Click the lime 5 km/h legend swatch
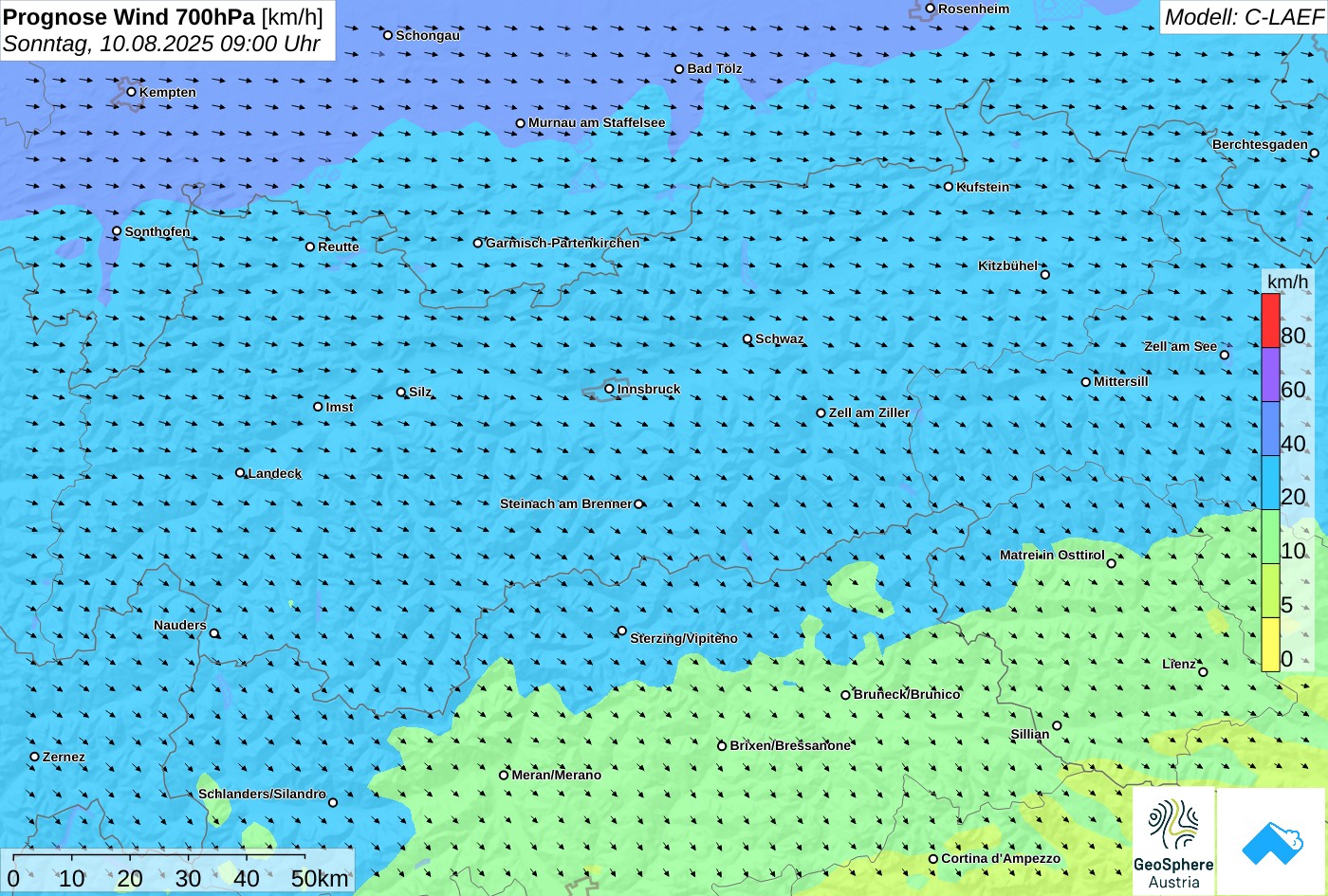The image size is (1328, 896). (1270, 591)
